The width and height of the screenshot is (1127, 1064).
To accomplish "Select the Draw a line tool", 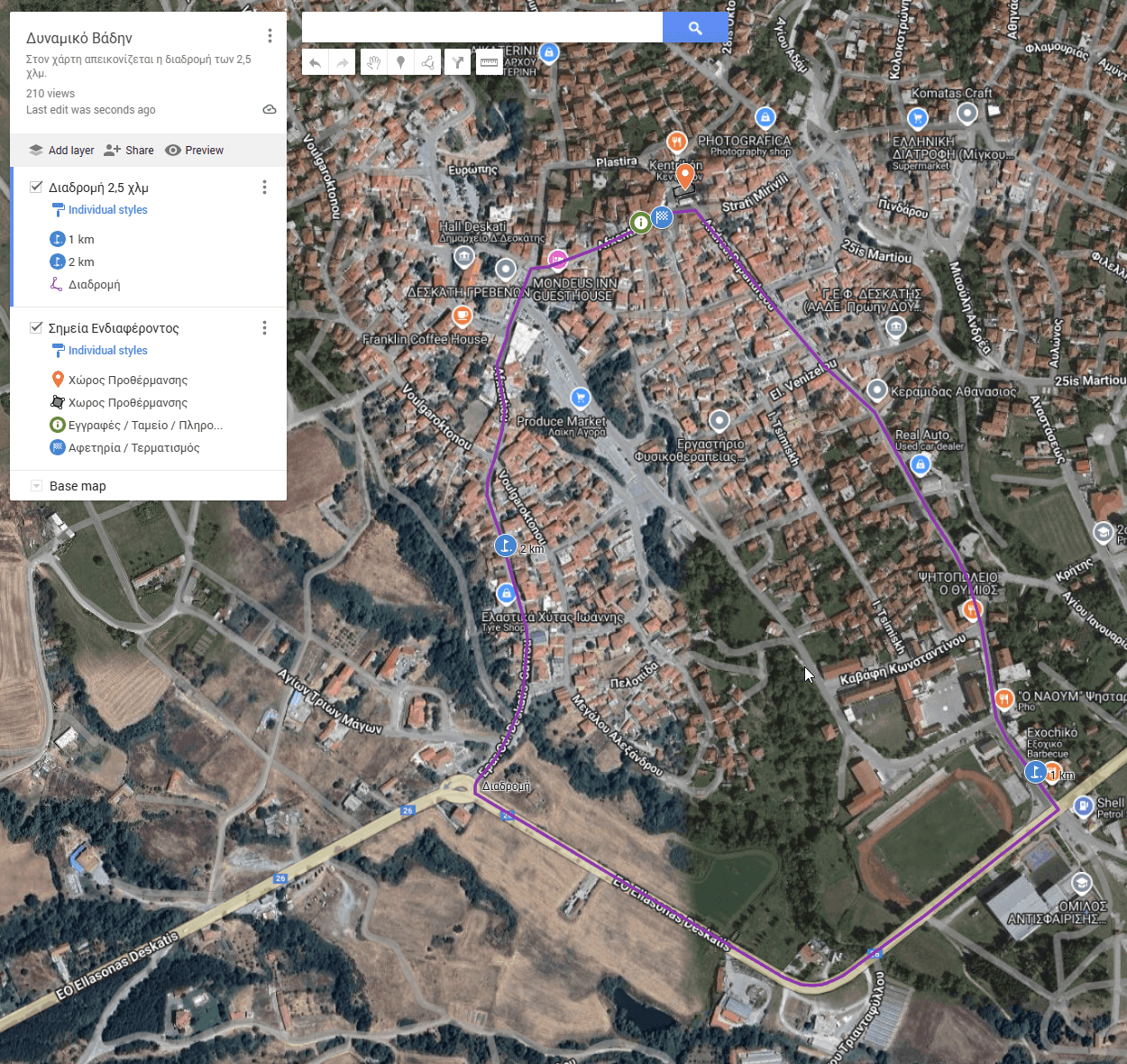I will pos(428,62).
